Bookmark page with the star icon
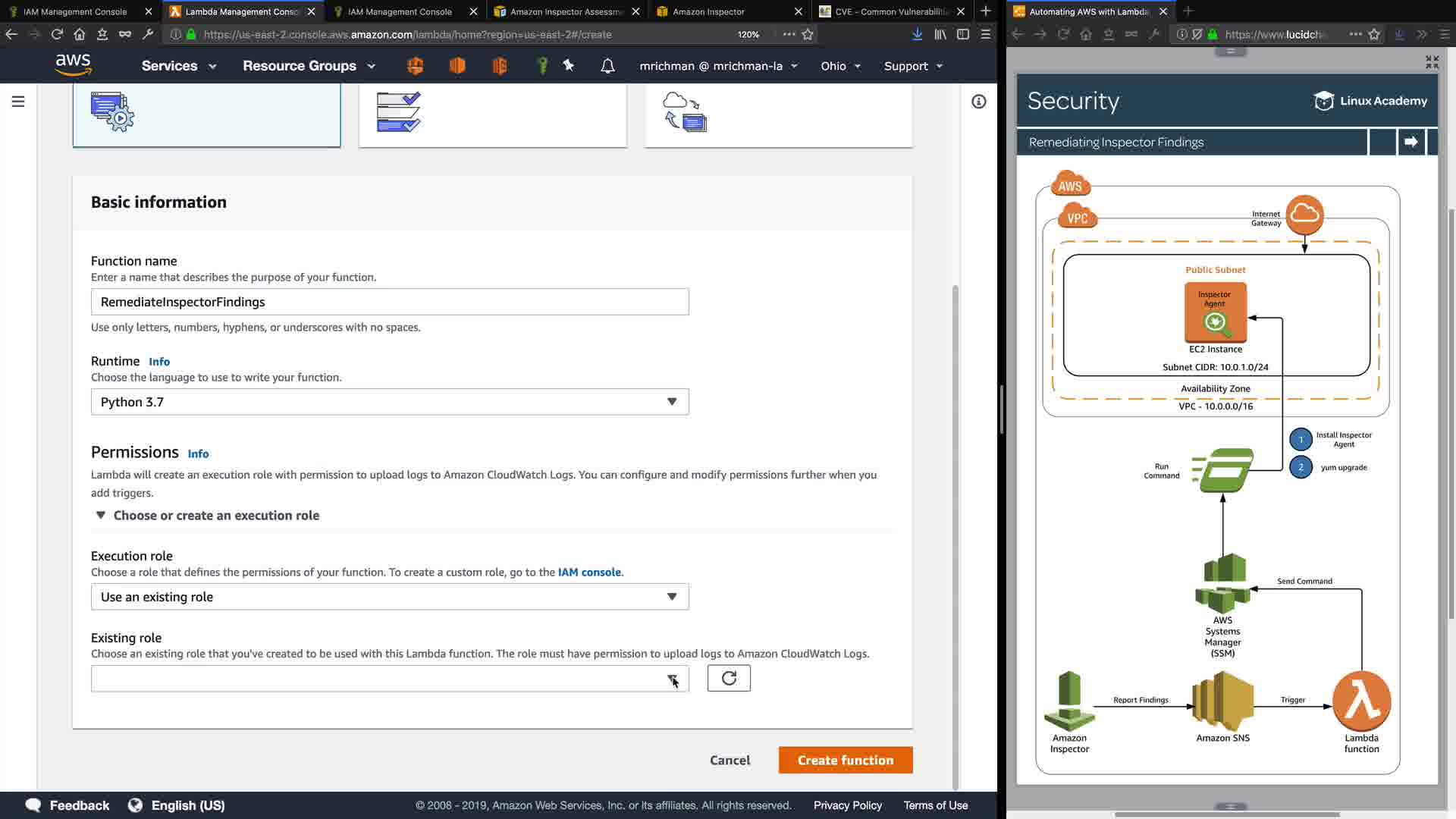Image resolution: width=1456 pixels, height=819 pixels. [x=808, y=34]
